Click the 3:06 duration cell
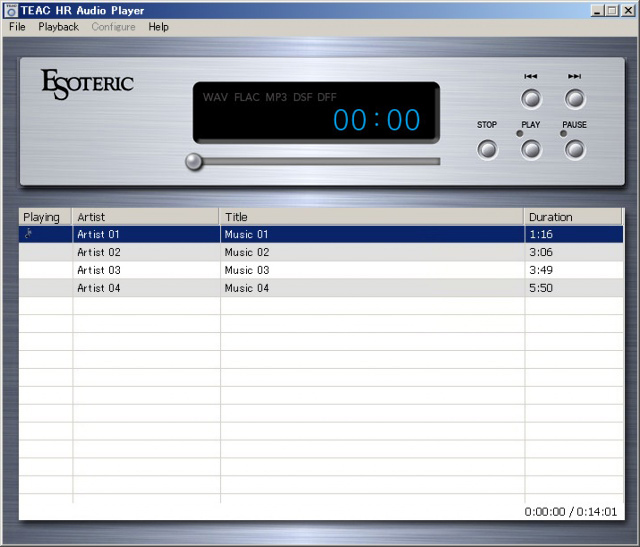 [574, 252]
